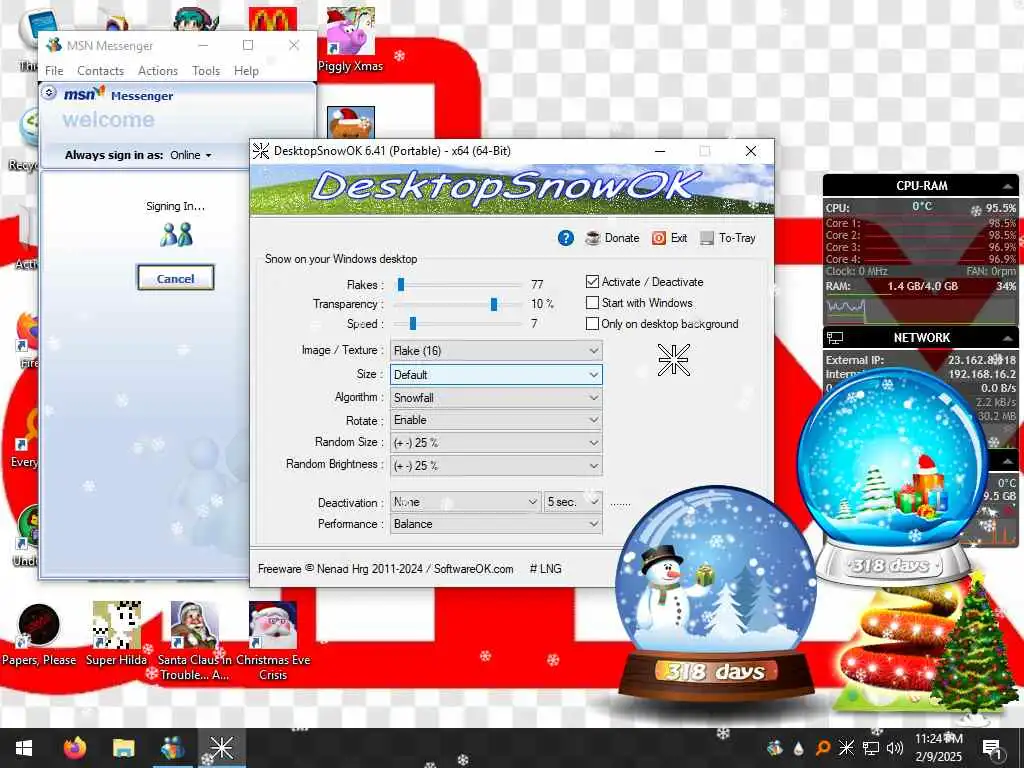Select the Santa-hat desktop icon under Piggly Xmas
Viewport: 1024px width, 768px height.
tap(351, 122)
